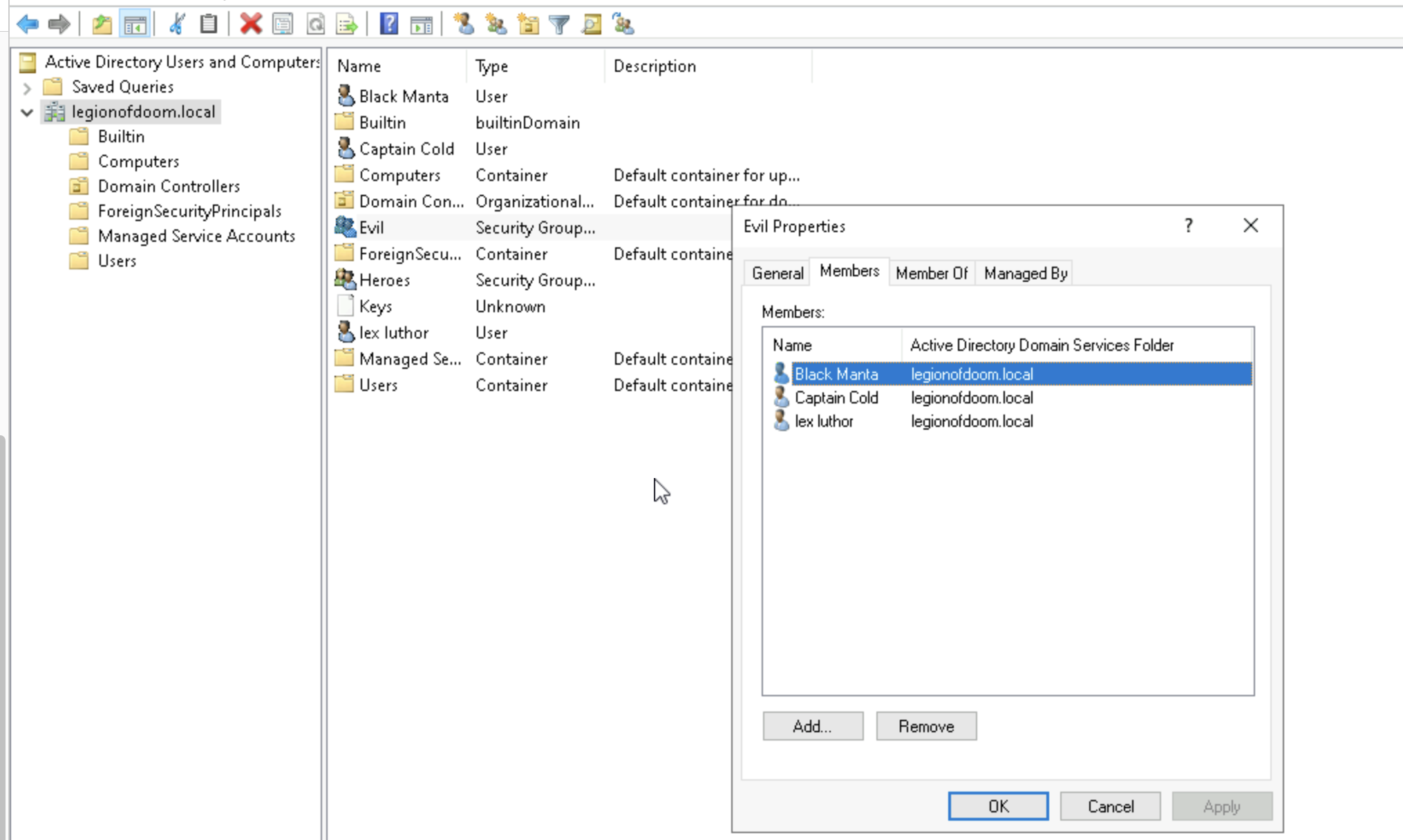Screen dimensions: 1403x840
Task: Click the Back arrow toolbar icon
Action: tap(28, 24)
